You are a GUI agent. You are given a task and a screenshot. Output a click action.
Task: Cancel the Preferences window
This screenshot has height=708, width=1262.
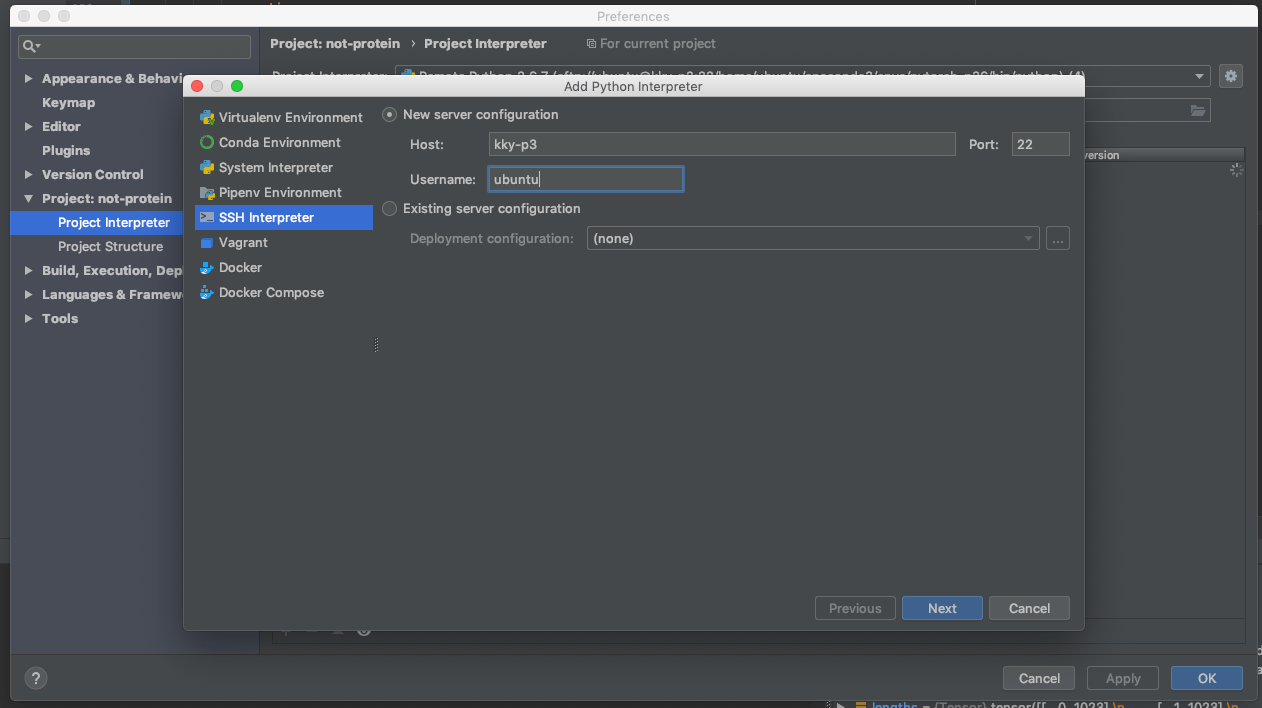click(x=1039, y=678)
